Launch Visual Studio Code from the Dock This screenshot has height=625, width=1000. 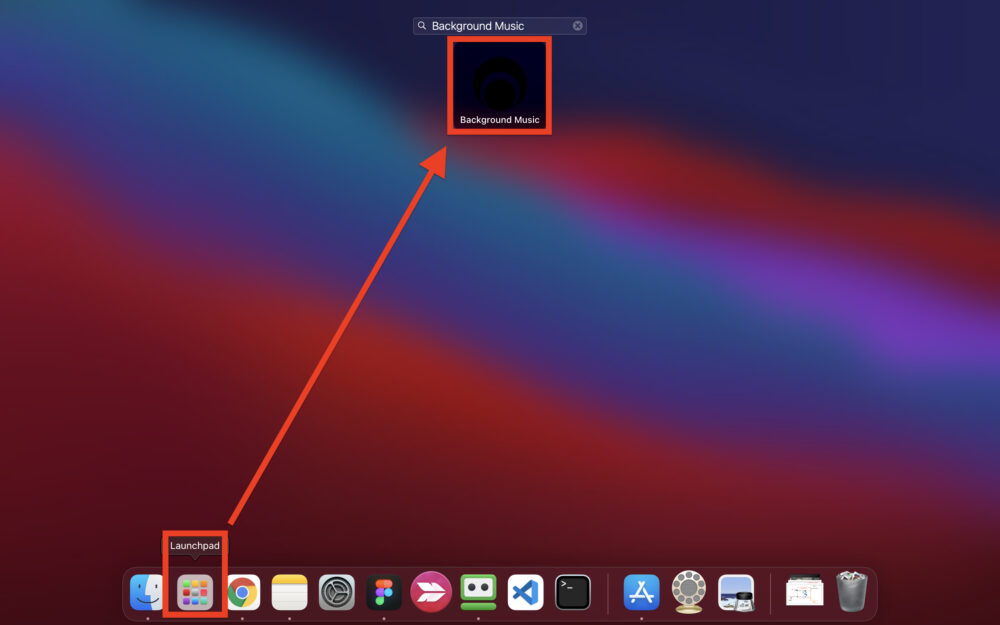(x=526, y=592)
